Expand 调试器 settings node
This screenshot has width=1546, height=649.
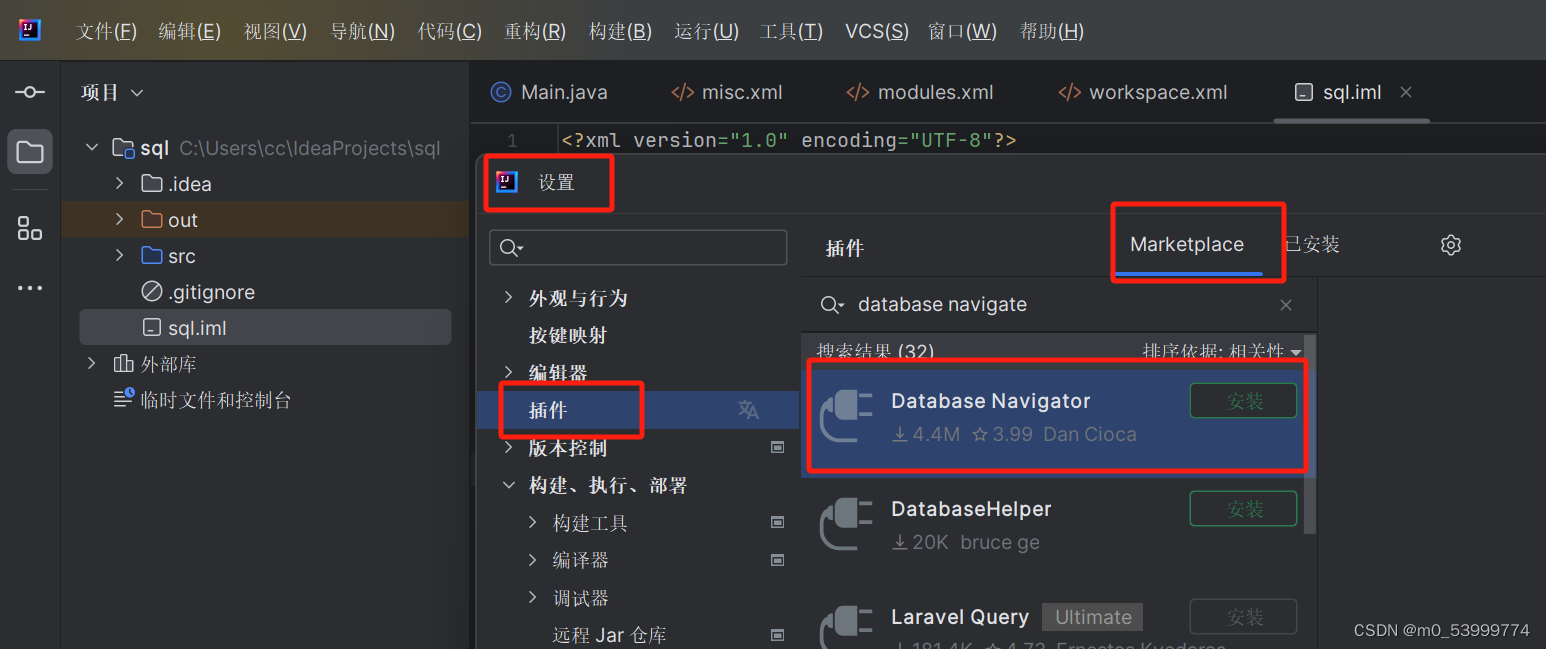533,598
